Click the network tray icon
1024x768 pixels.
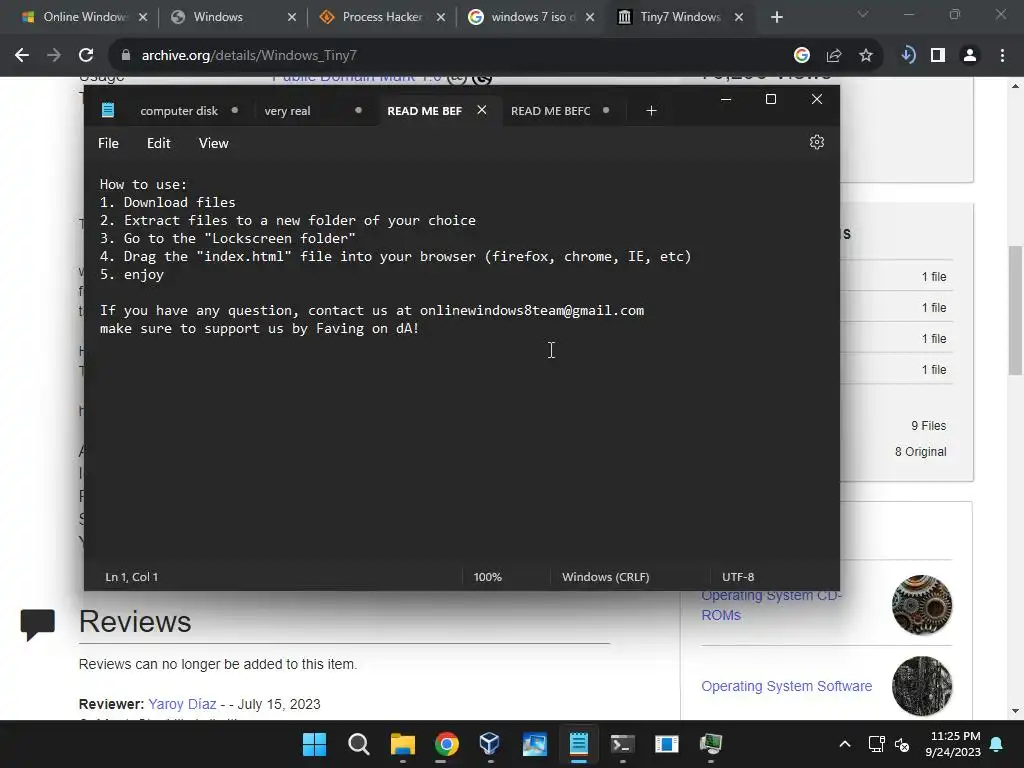pyautogui.click(x=876, y=744)
